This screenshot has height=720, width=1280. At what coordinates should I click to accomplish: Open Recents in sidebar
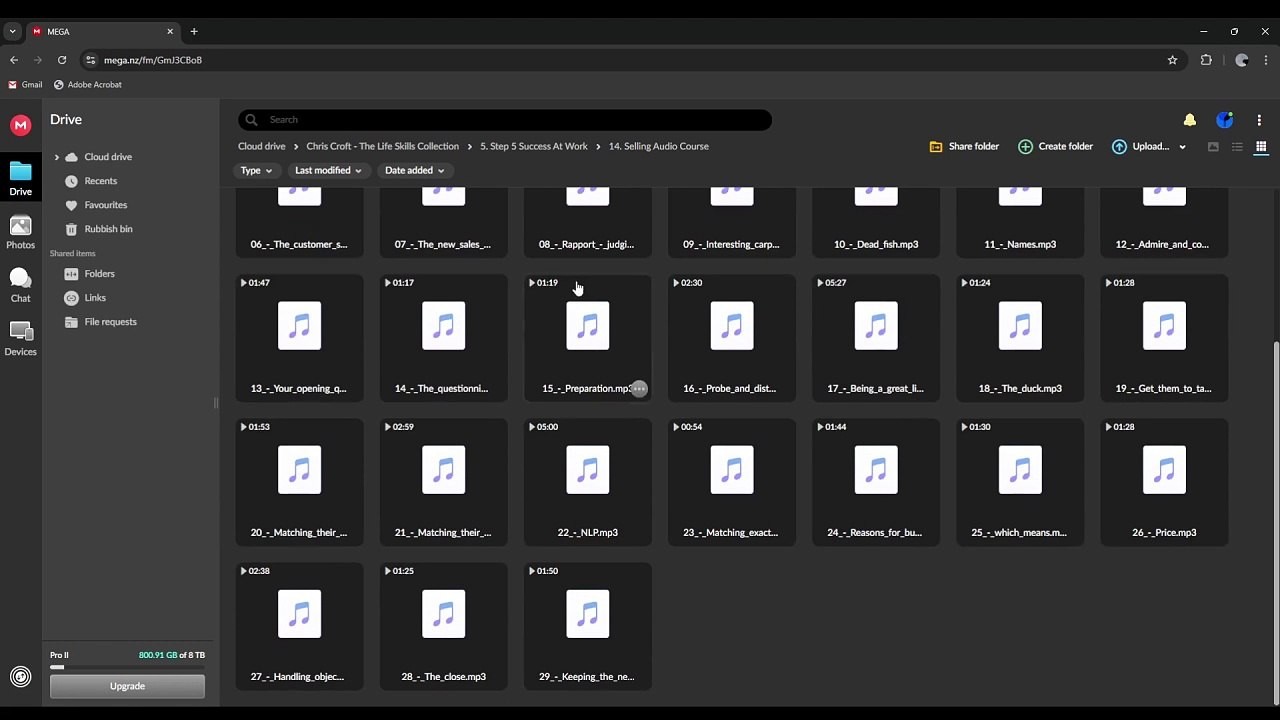[x=101, y=181]
